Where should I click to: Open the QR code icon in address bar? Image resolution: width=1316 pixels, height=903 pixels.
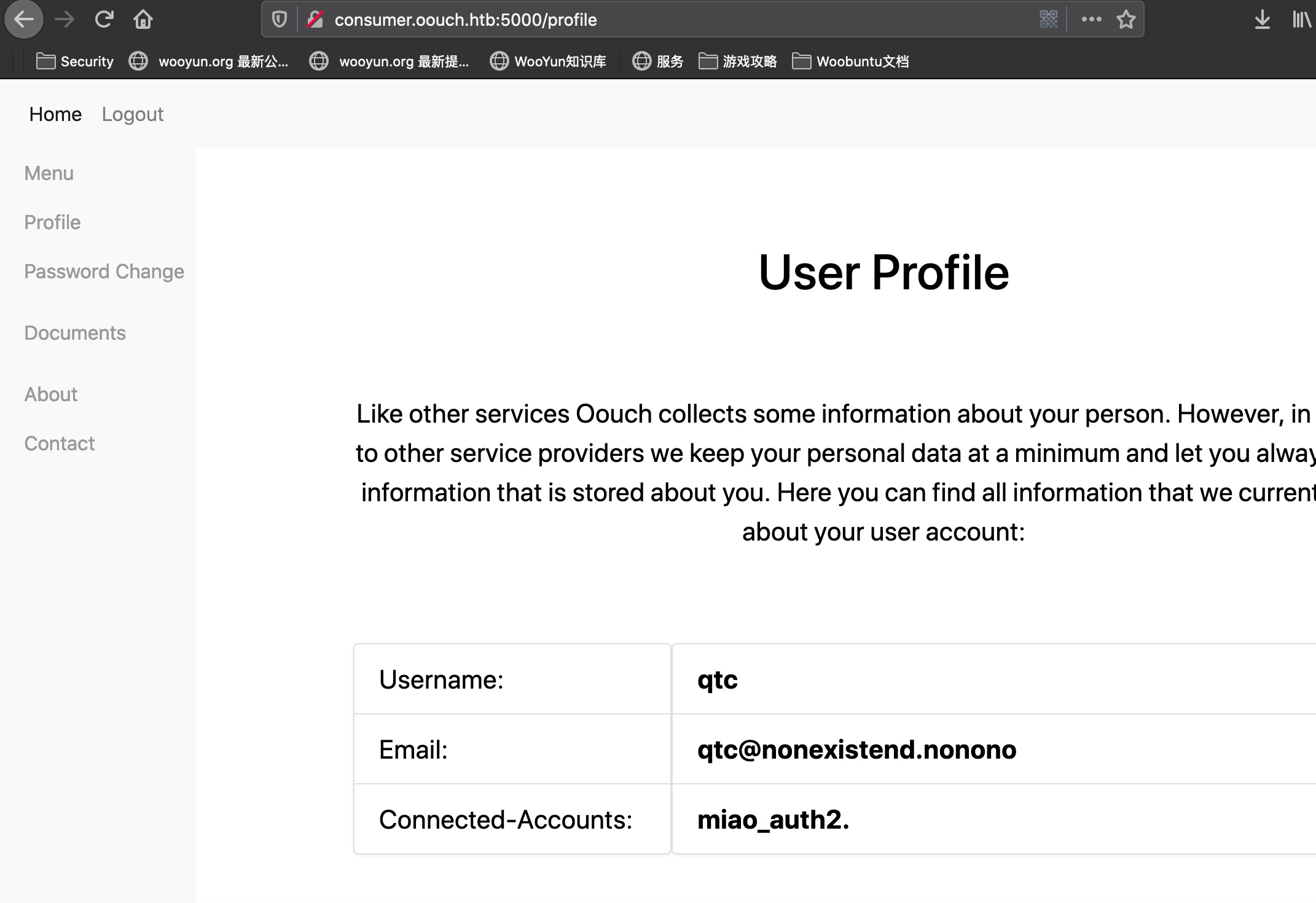1048,20
